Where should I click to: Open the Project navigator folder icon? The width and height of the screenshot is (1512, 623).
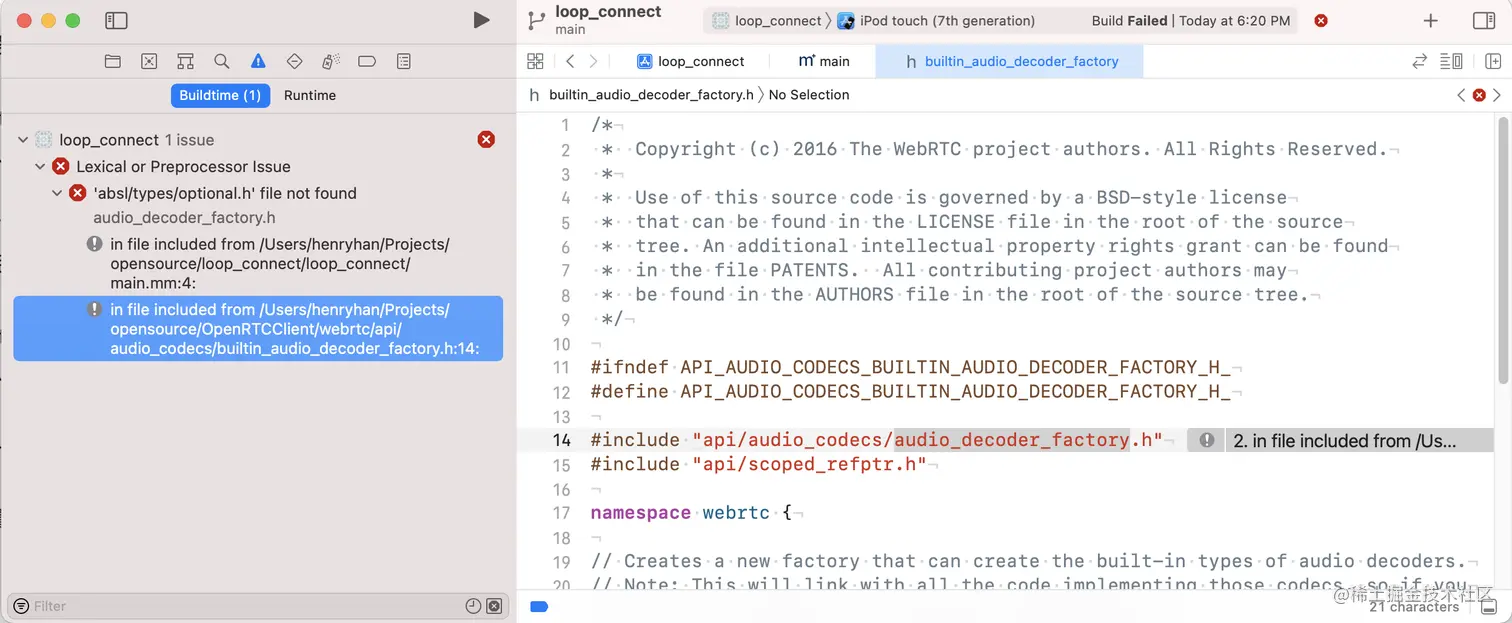tap(113, 61)
